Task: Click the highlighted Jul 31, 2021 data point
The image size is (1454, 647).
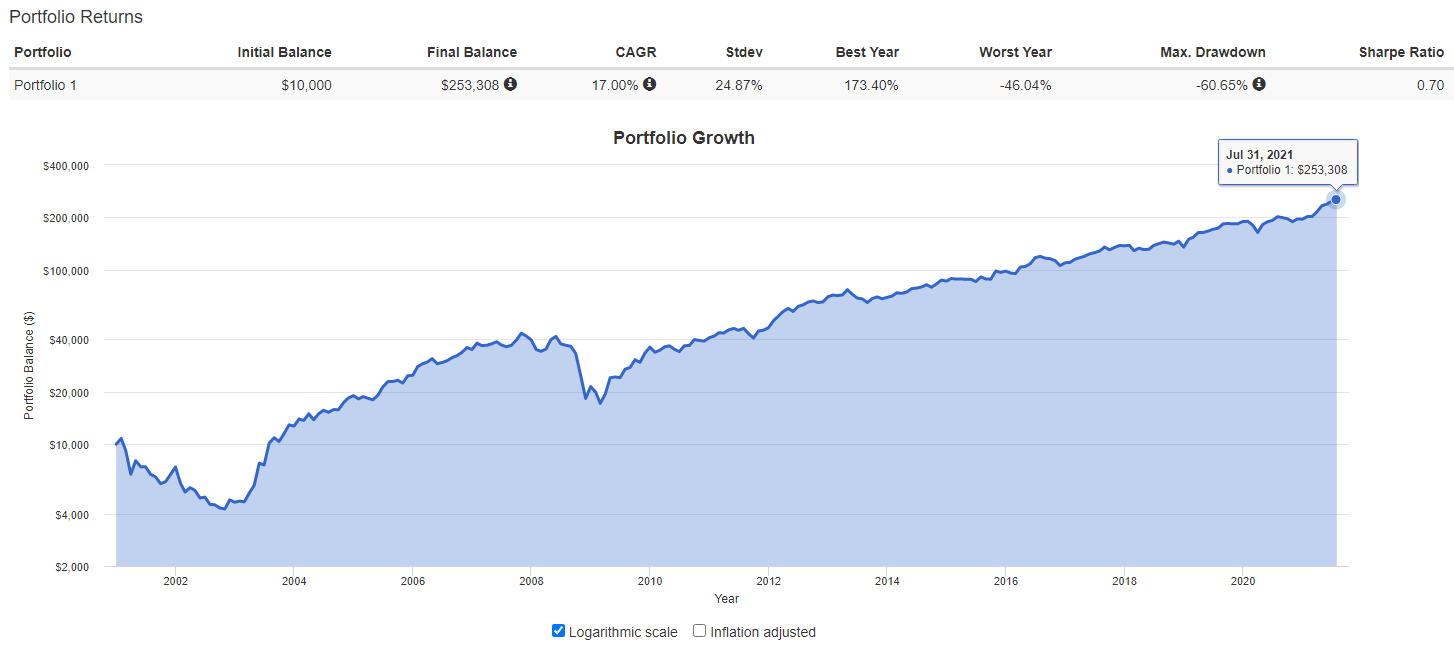Action: click(1335, 200)
